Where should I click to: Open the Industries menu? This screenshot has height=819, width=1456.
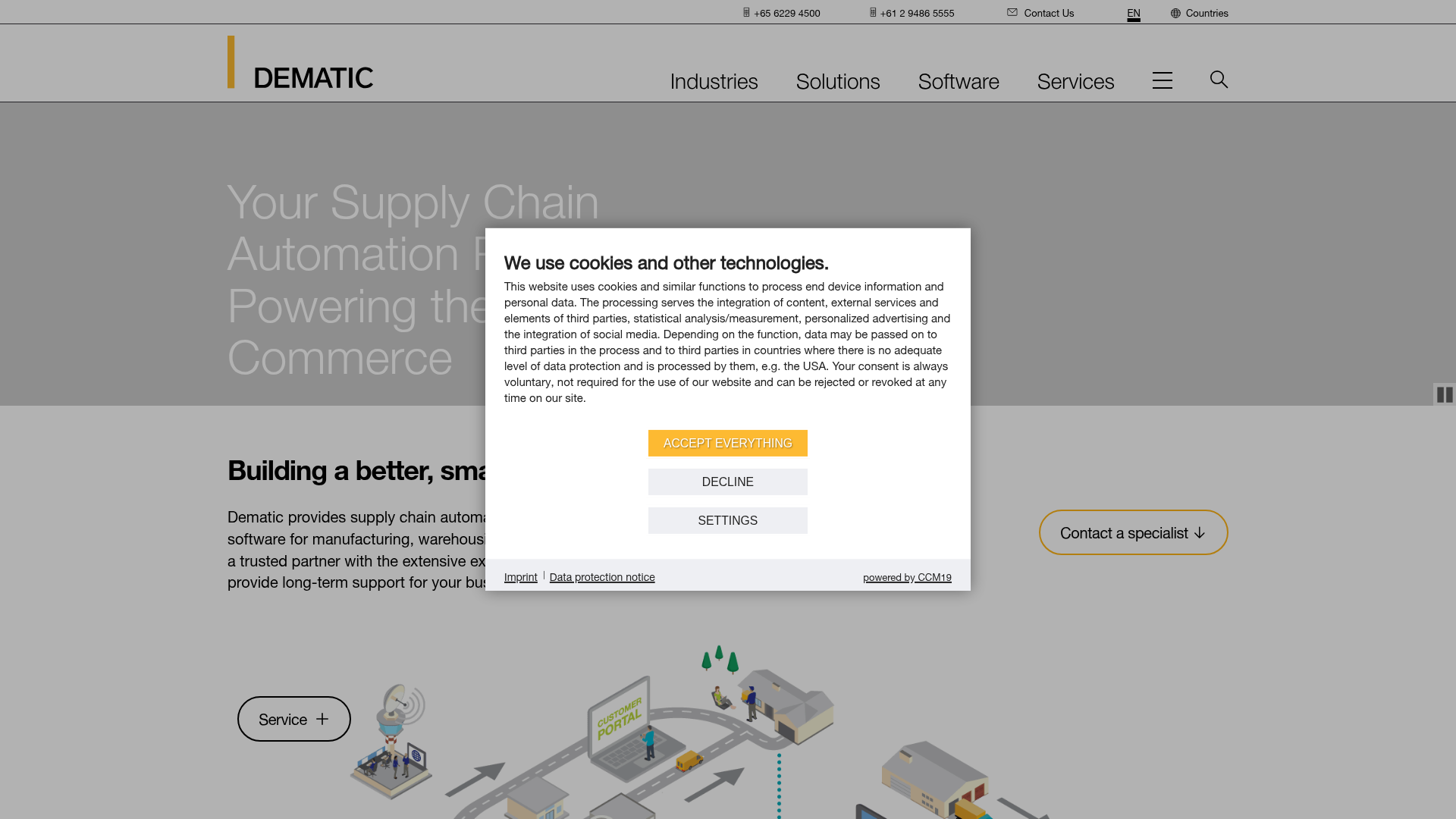click(714, 81)
